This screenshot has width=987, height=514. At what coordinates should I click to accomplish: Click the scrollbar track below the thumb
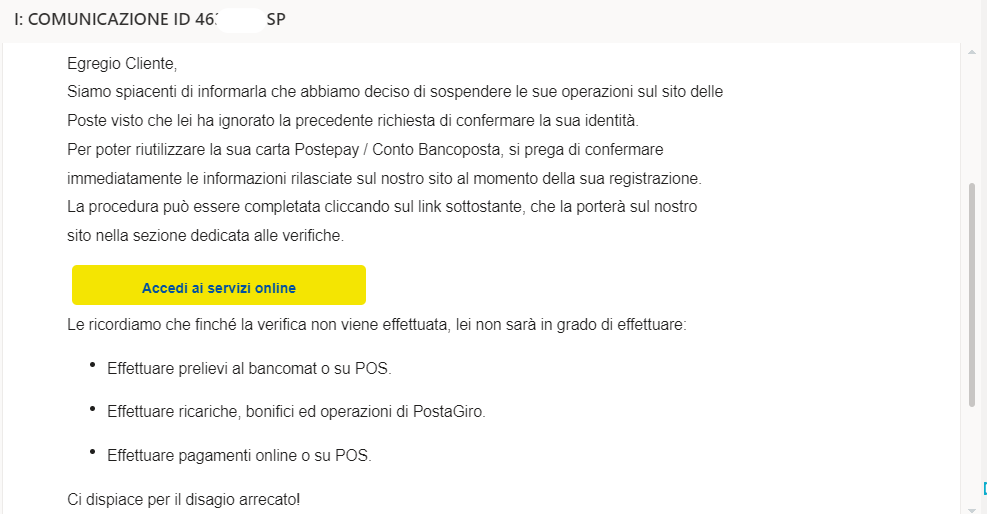(x=972, y=455)
